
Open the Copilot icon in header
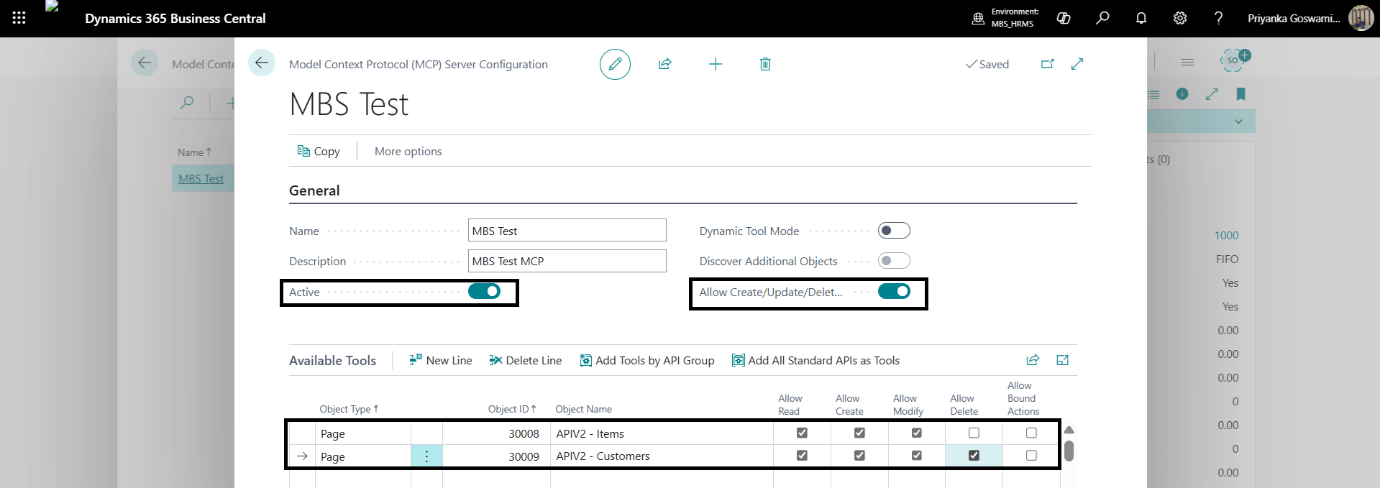point(1064,18)
